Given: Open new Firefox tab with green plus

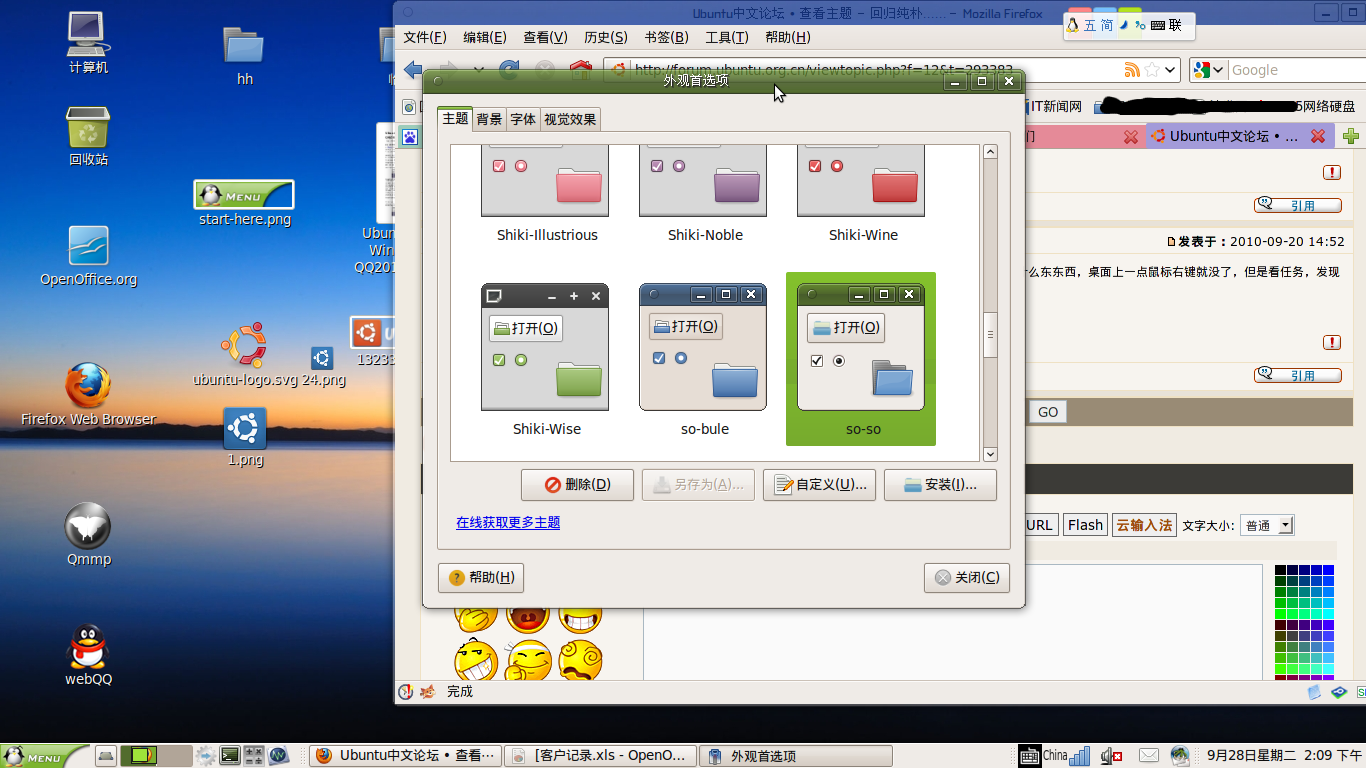Looking at the screenshot, I should coord(1352,136).
